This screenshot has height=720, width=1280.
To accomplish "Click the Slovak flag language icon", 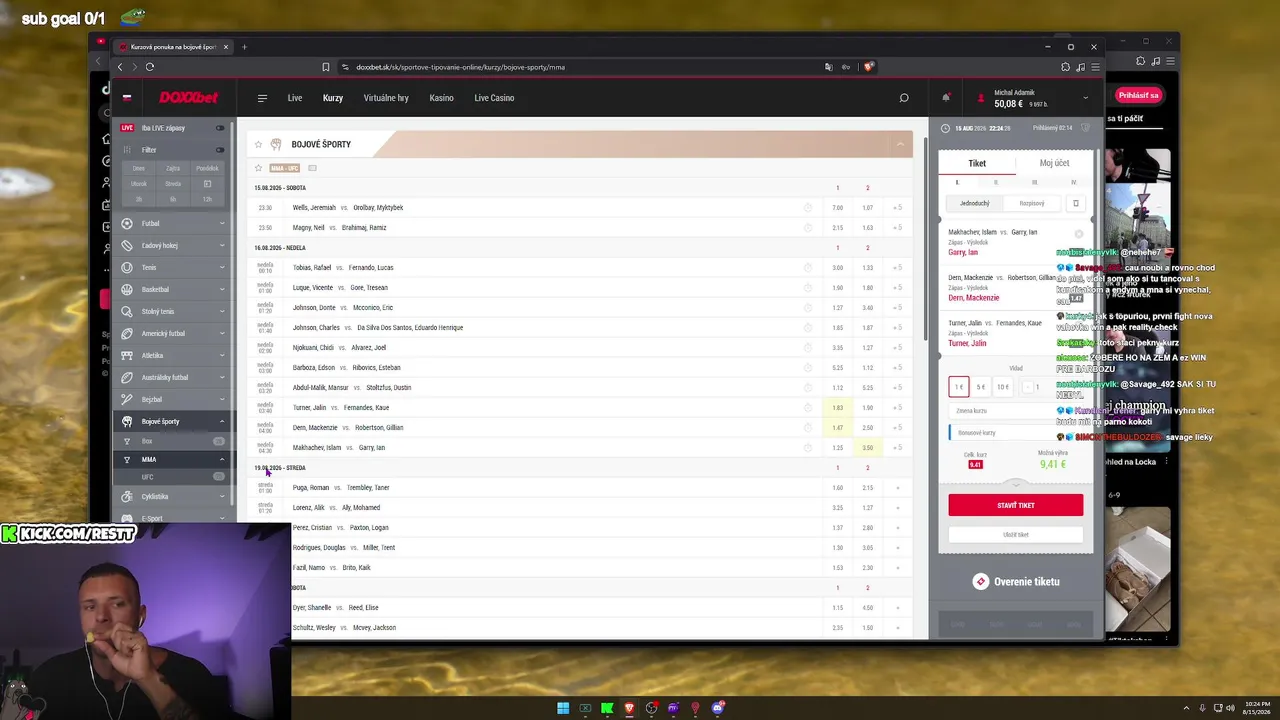I will [127, 98].
